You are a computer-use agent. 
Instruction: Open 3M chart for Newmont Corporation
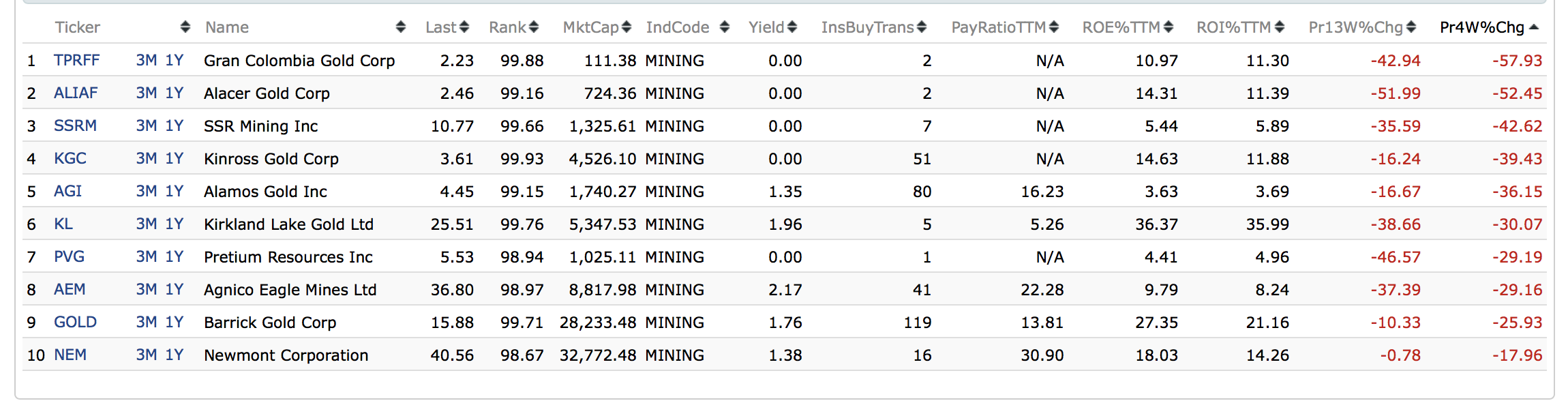pos(147,355)
